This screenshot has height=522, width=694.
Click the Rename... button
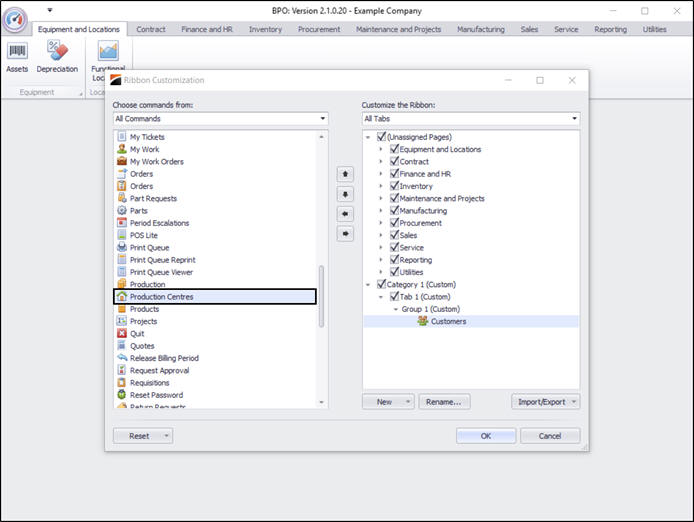click(444, 402)
